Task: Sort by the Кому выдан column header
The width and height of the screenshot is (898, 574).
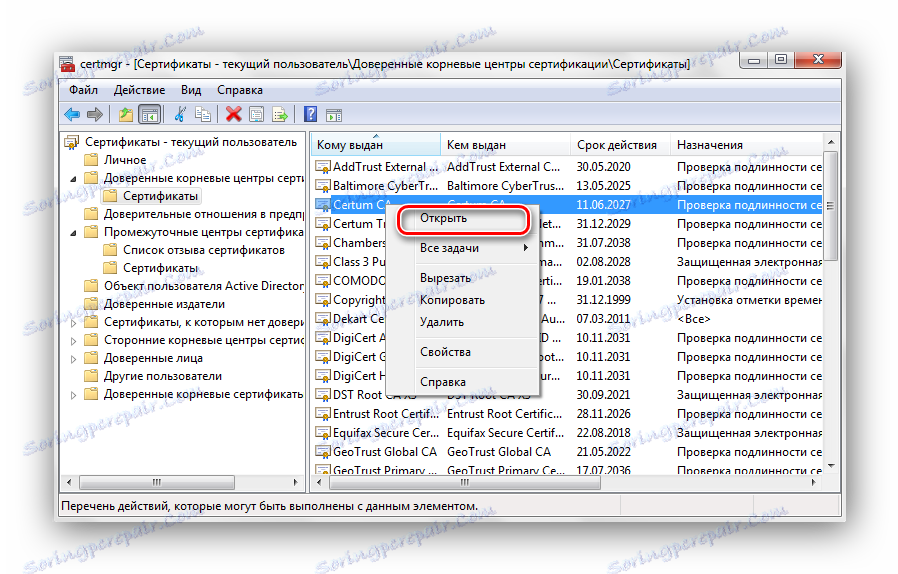Action: coord(376,145)
